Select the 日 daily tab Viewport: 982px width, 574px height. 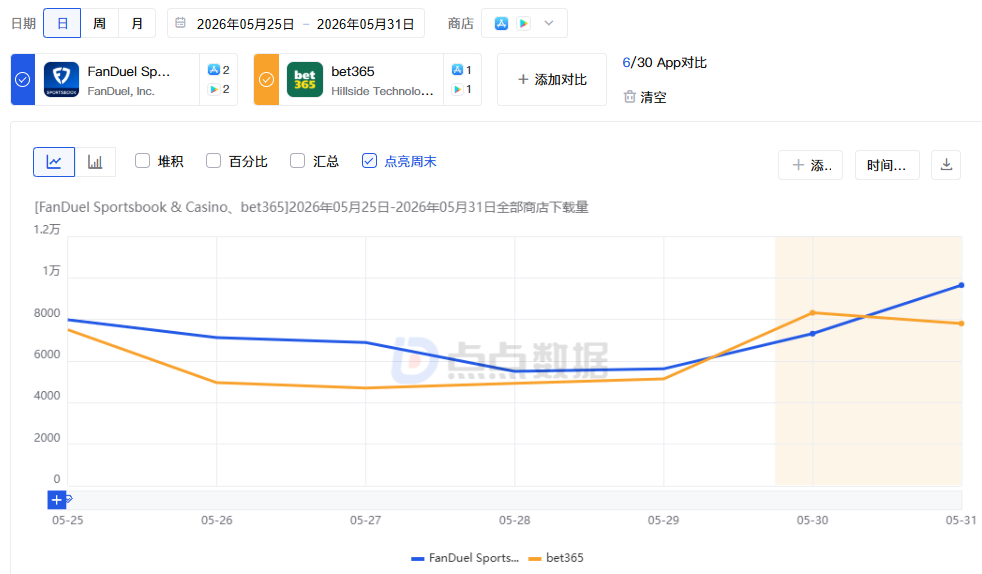[x=62, y=23]
